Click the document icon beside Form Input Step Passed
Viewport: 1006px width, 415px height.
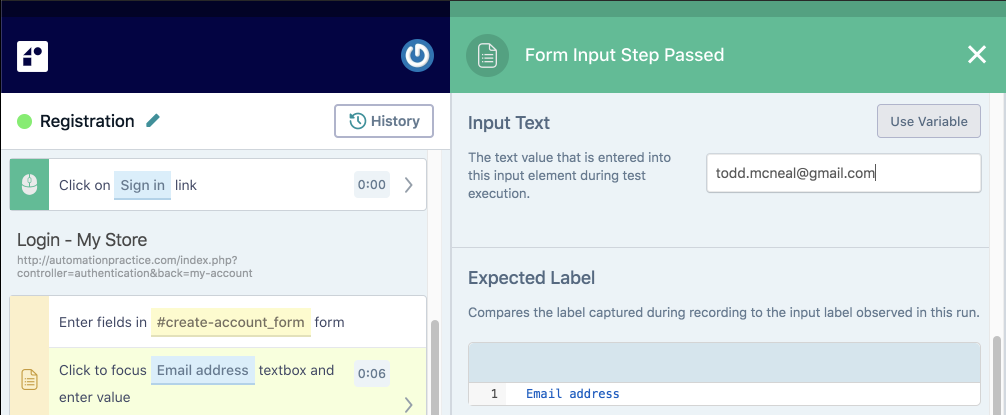pos(488,56)
